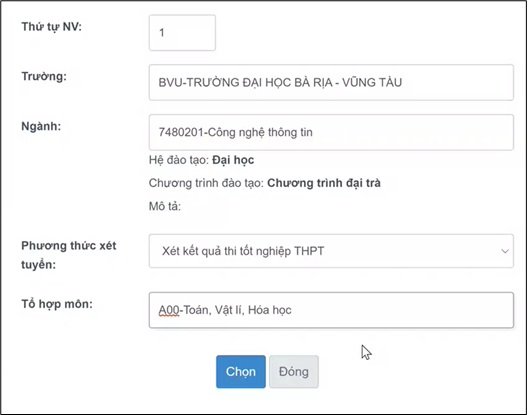Dismiss the dialog via Đóng button
This screenshot has width=531, height=415.
(x=294, y=372)
